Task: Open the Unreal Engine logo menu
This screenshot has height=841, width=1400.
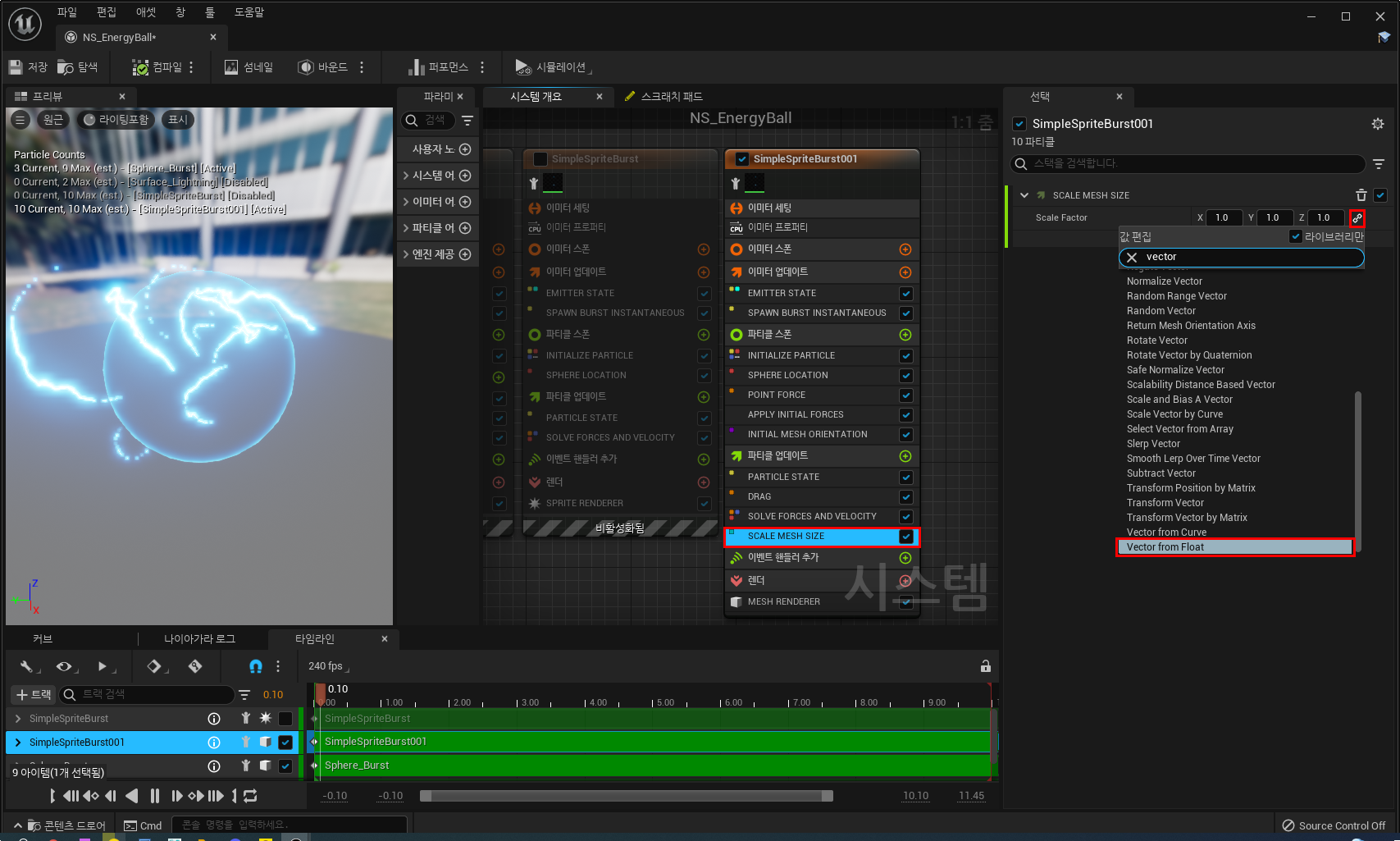Action: click(x=25, y=24)
